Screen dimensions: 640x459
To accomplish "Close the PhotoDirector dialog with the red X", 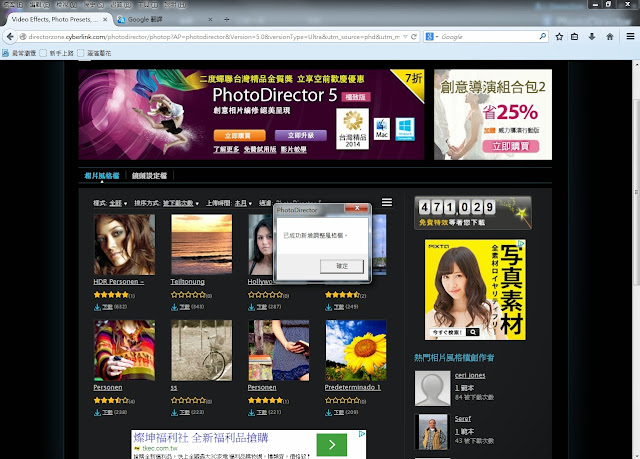I will point(356,208).
